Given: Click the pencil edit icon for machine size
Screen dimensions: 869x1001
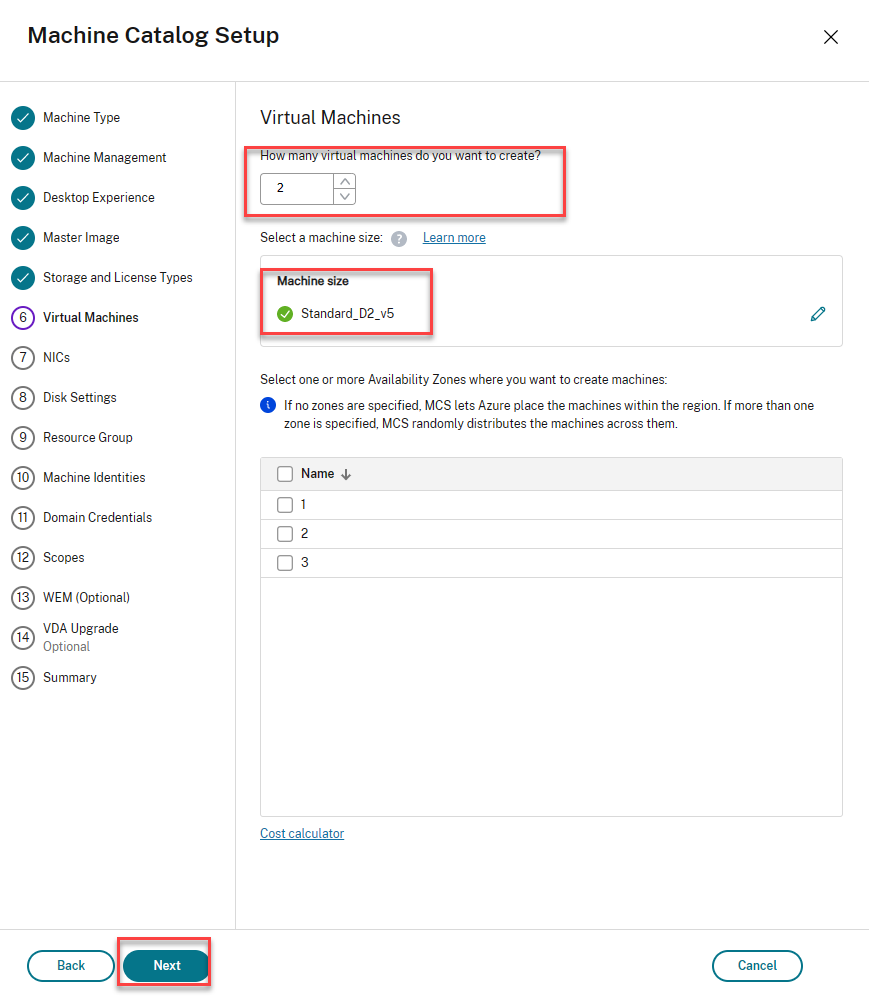Looking at the screenshot, I should pos(818,314).
